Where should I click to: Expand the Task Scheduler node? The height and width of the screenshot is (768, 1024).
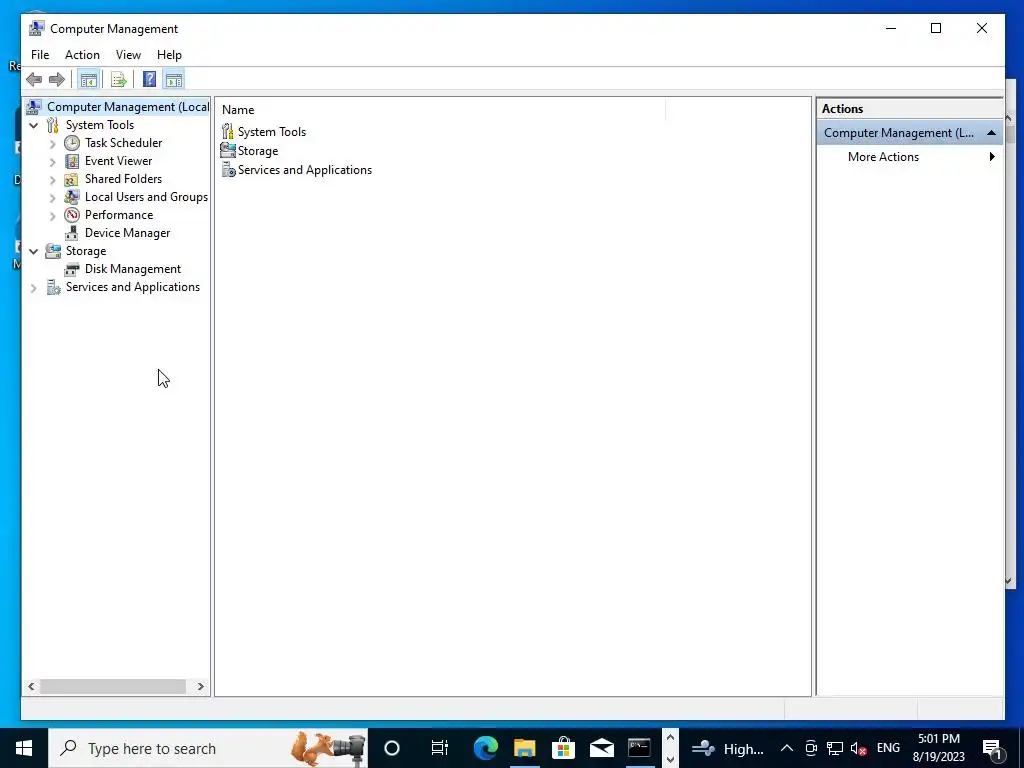pos(53,144)
